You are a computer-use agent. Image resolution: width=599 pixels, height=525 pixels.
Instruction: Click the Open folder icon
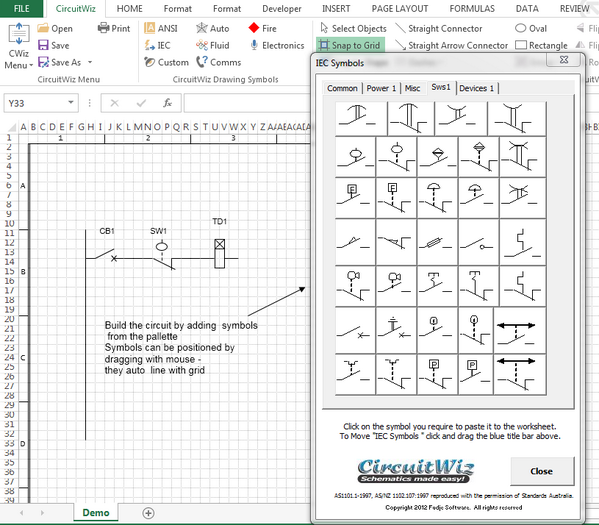pos(43,28)
